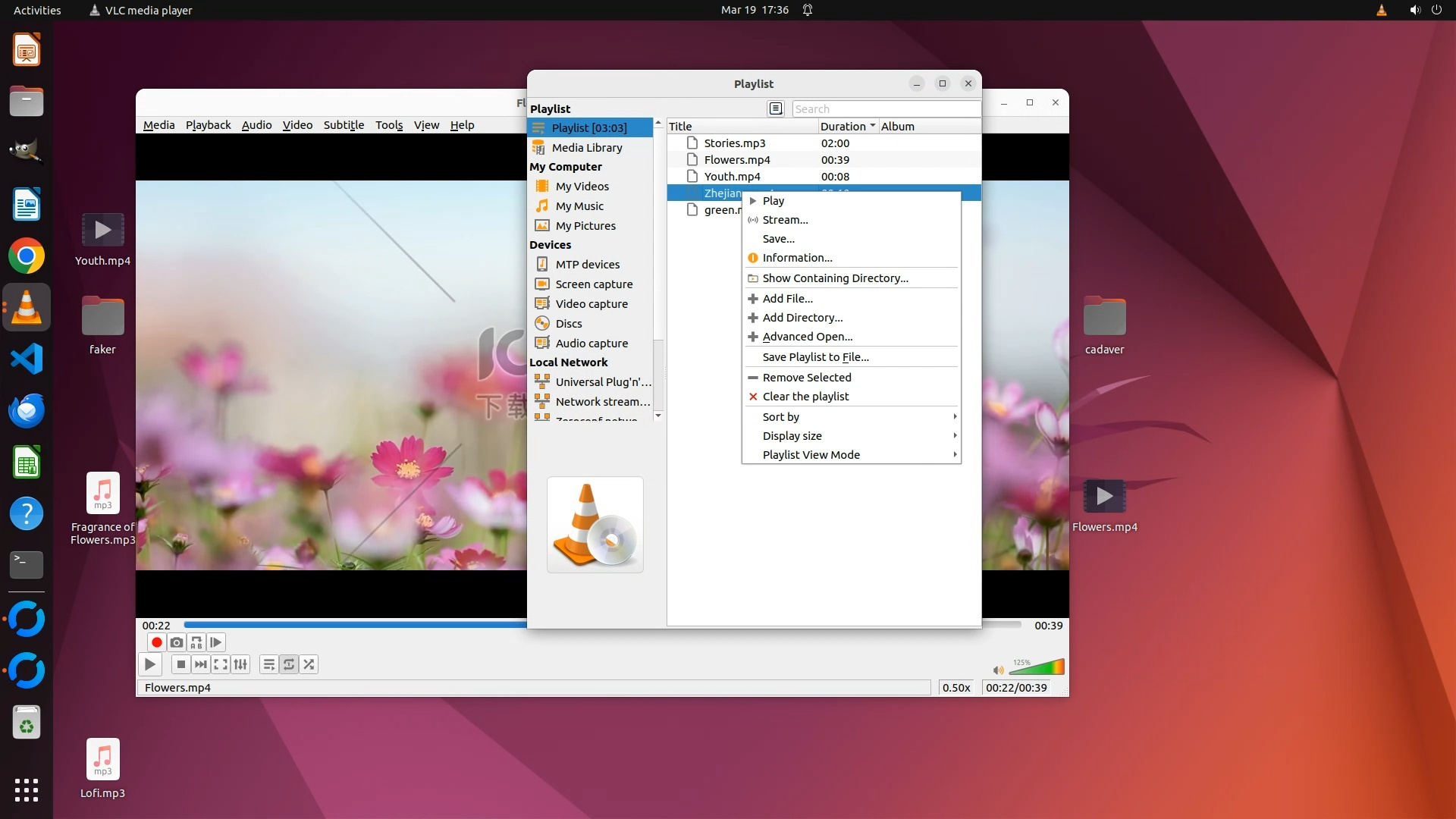
Task: Click frame by frame button
Action: (216, 642)
